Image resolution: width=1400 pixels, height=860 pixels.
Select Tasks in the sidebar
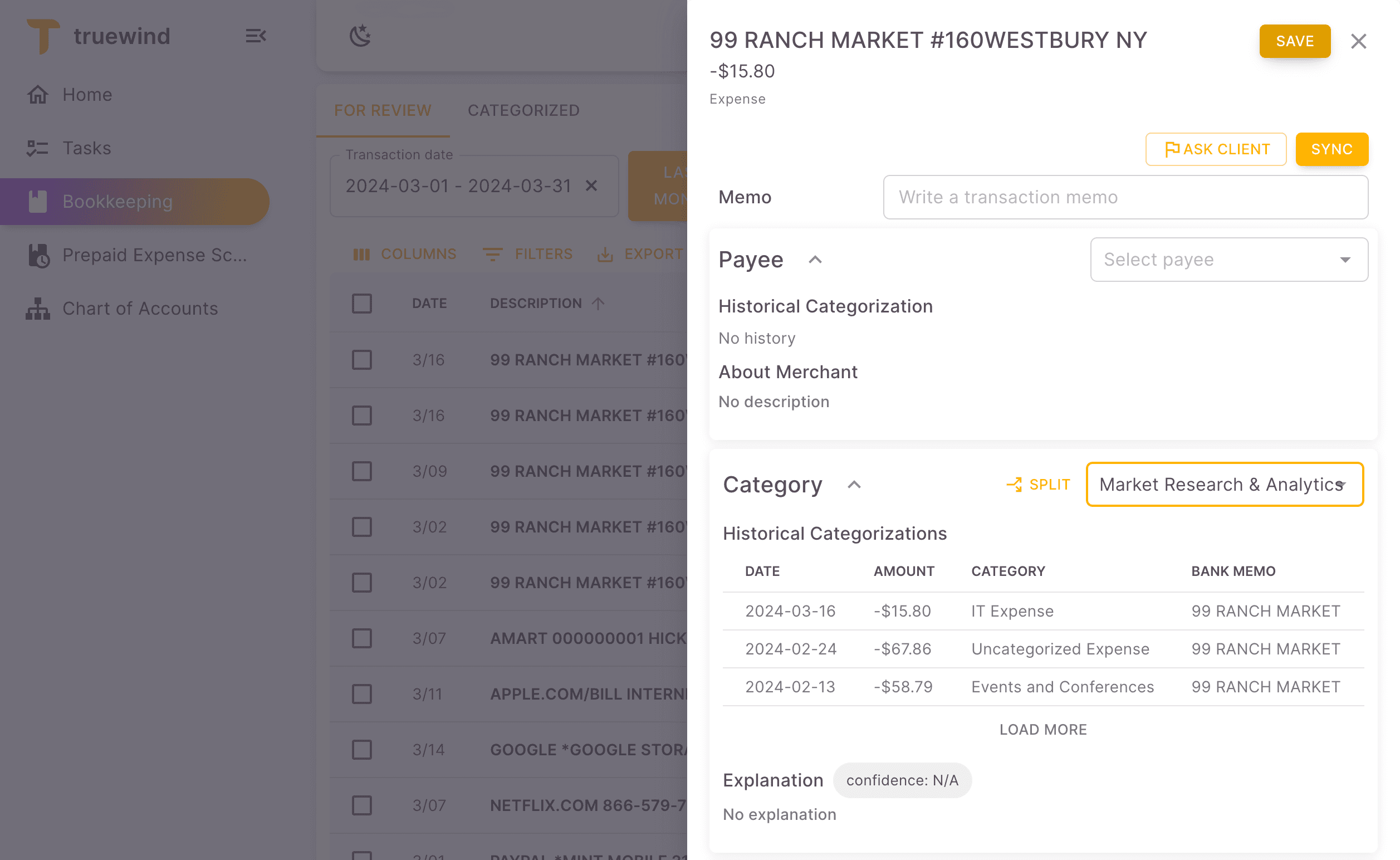coord(86,148)
